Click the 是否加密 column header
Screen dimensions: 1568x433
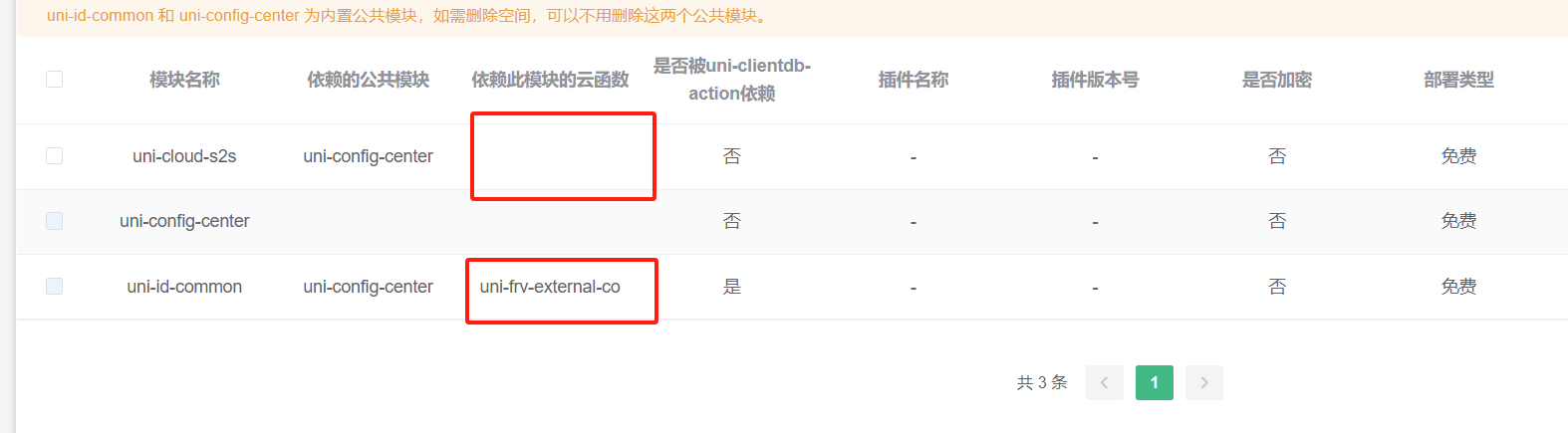coord(1277,80)
